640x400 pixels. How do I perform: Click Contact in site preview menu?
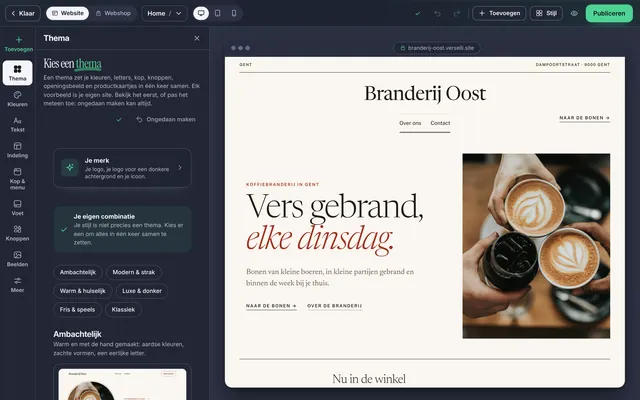pyautogui.click(x=440, y=123)
